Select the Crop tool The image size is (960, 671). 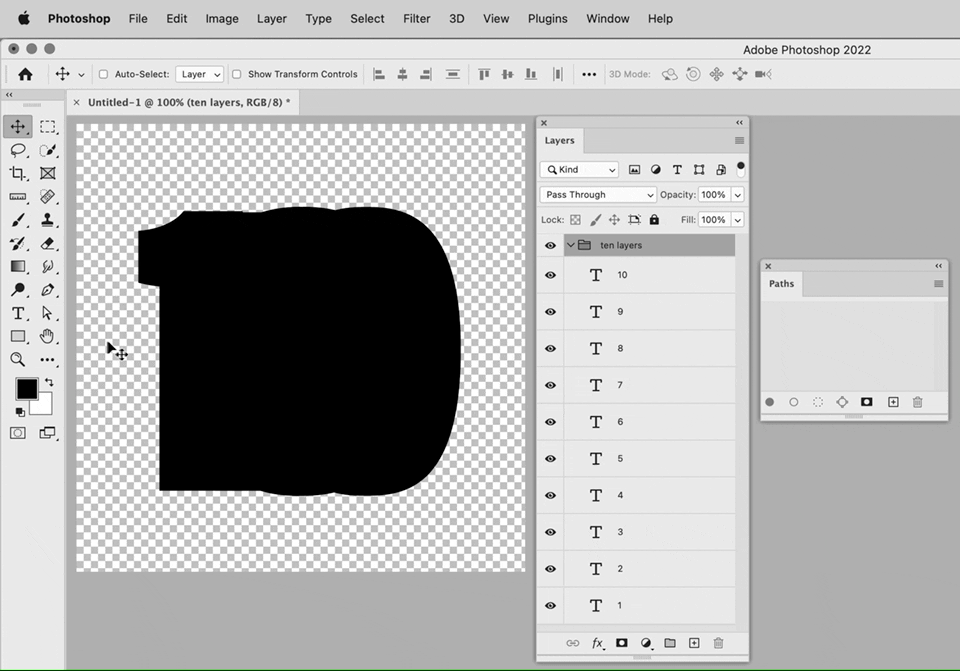point(18,173)
